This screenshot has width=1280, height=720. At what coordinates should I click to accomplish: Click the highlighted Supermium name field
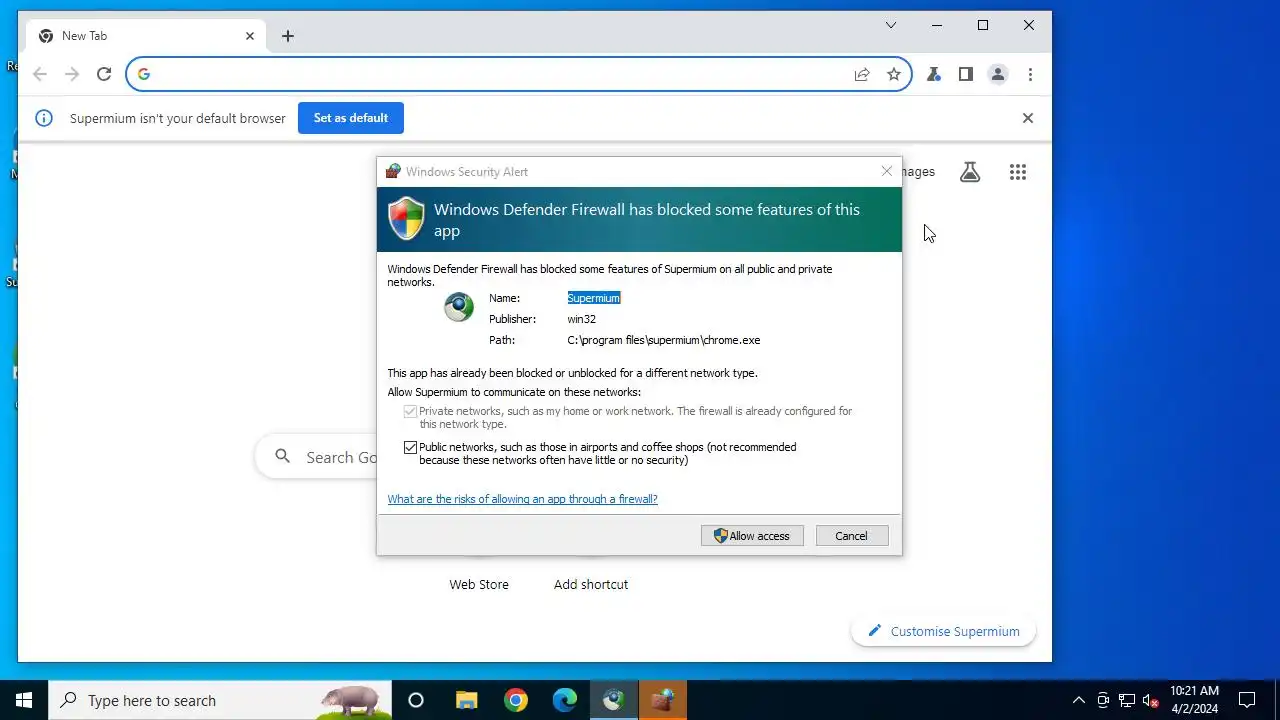click(x=594, y=298)
